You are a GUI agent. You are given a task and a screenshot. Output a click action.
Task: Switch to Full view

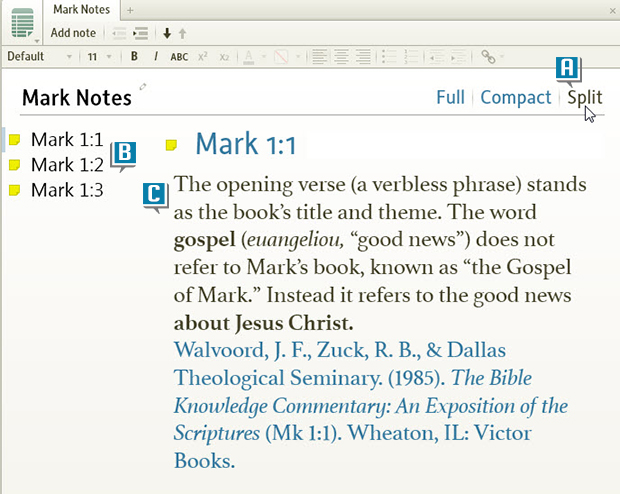click(x=450, y=97)
